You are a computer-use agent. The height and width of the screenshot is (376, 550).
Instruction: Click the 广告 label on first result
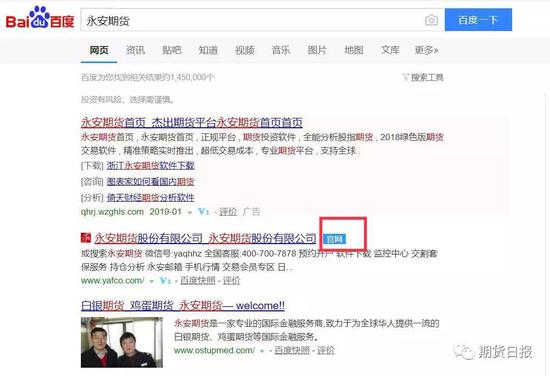252,212
